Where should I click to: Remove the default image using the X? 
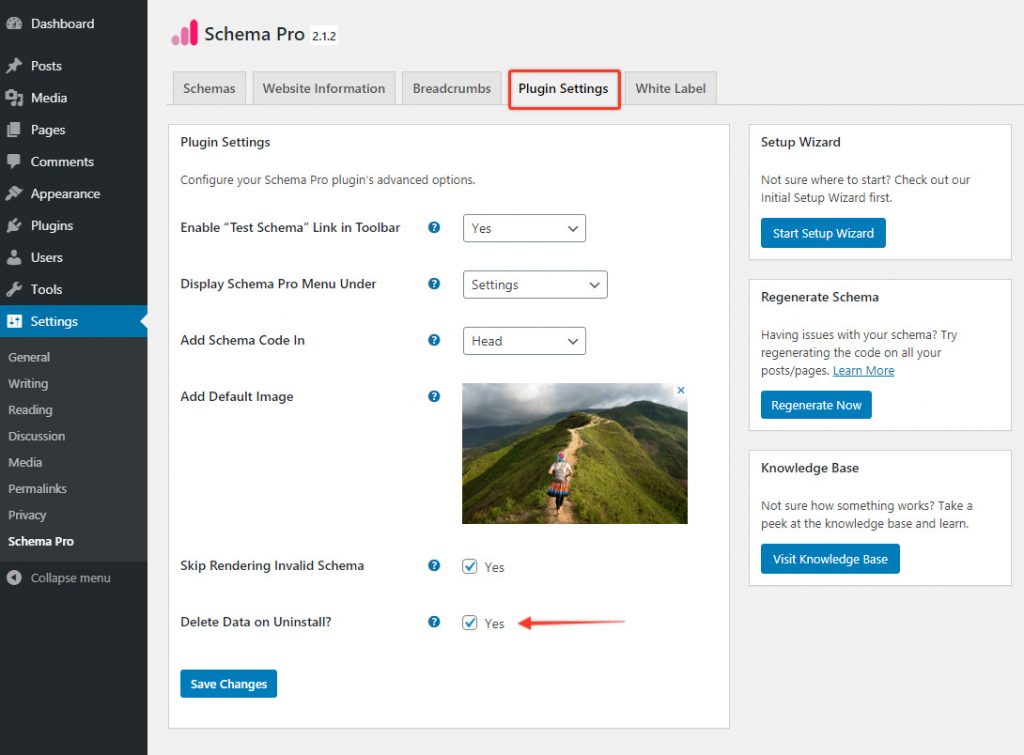tap(681, 390)
